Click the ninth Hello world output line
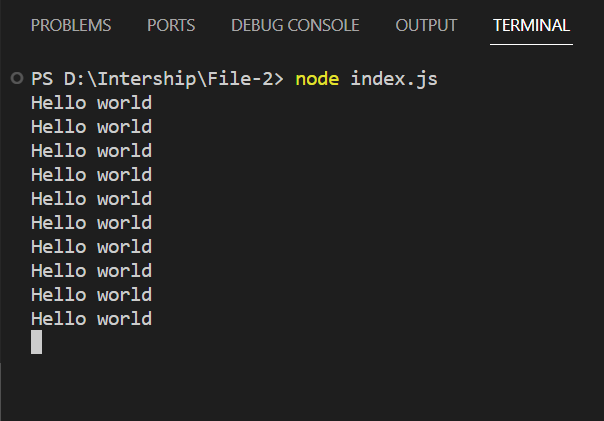 click(92, 295)
